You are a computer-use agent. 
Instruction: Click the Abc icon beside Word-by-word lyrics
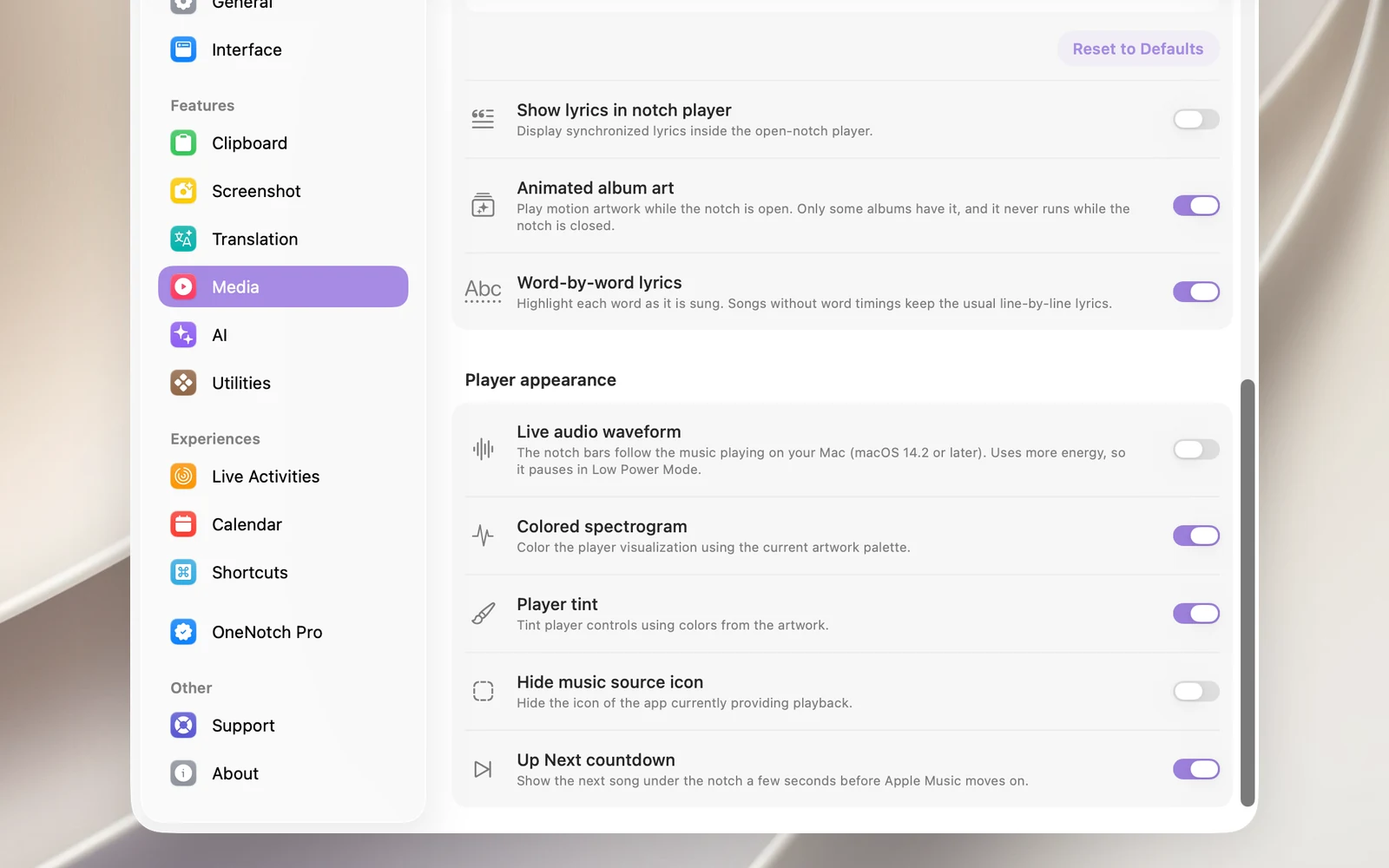483,291
